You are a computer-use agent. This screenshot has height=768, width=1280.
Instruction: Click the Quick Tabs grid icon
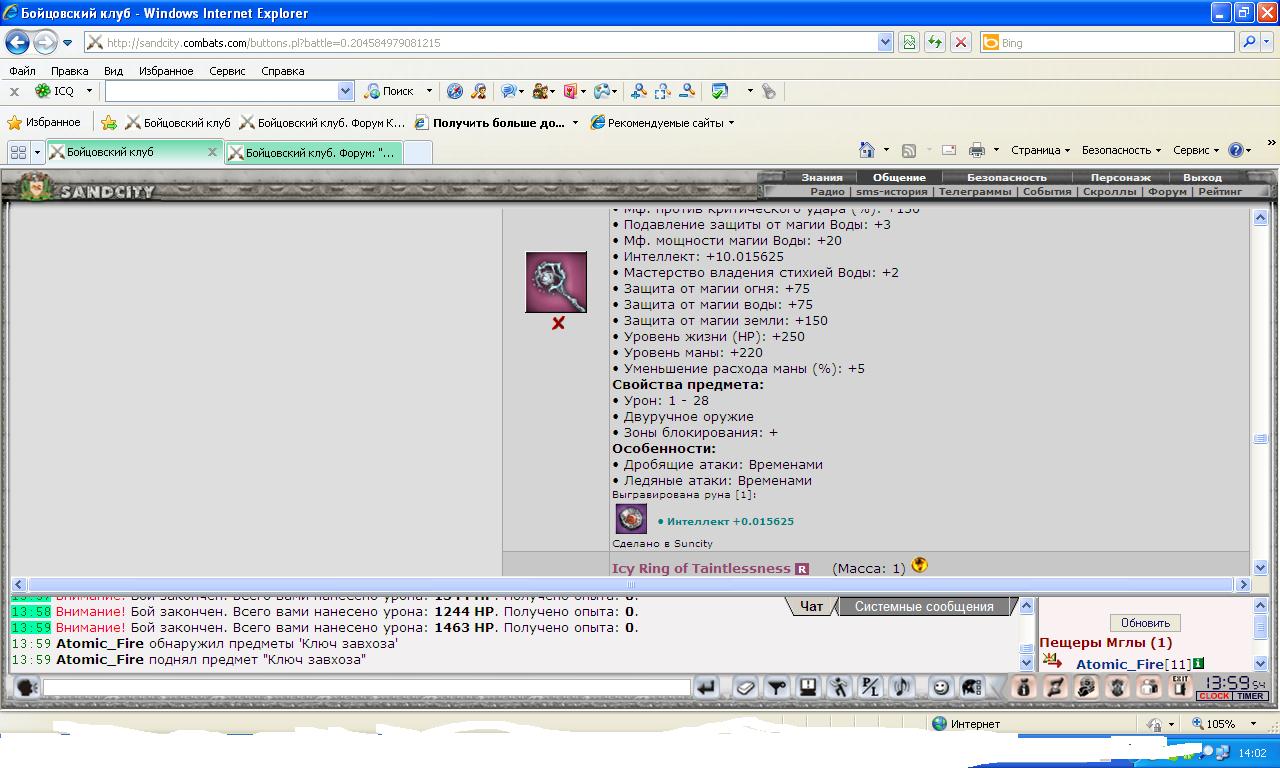point(18,152)
